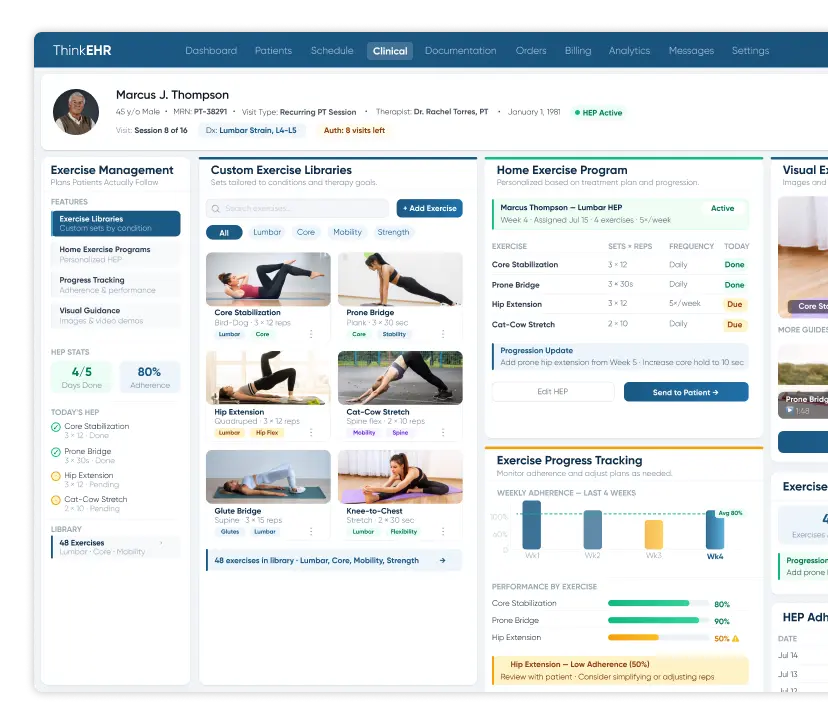Open the Messages tab
Screen dimensions: 828x724
pos(691,51)
